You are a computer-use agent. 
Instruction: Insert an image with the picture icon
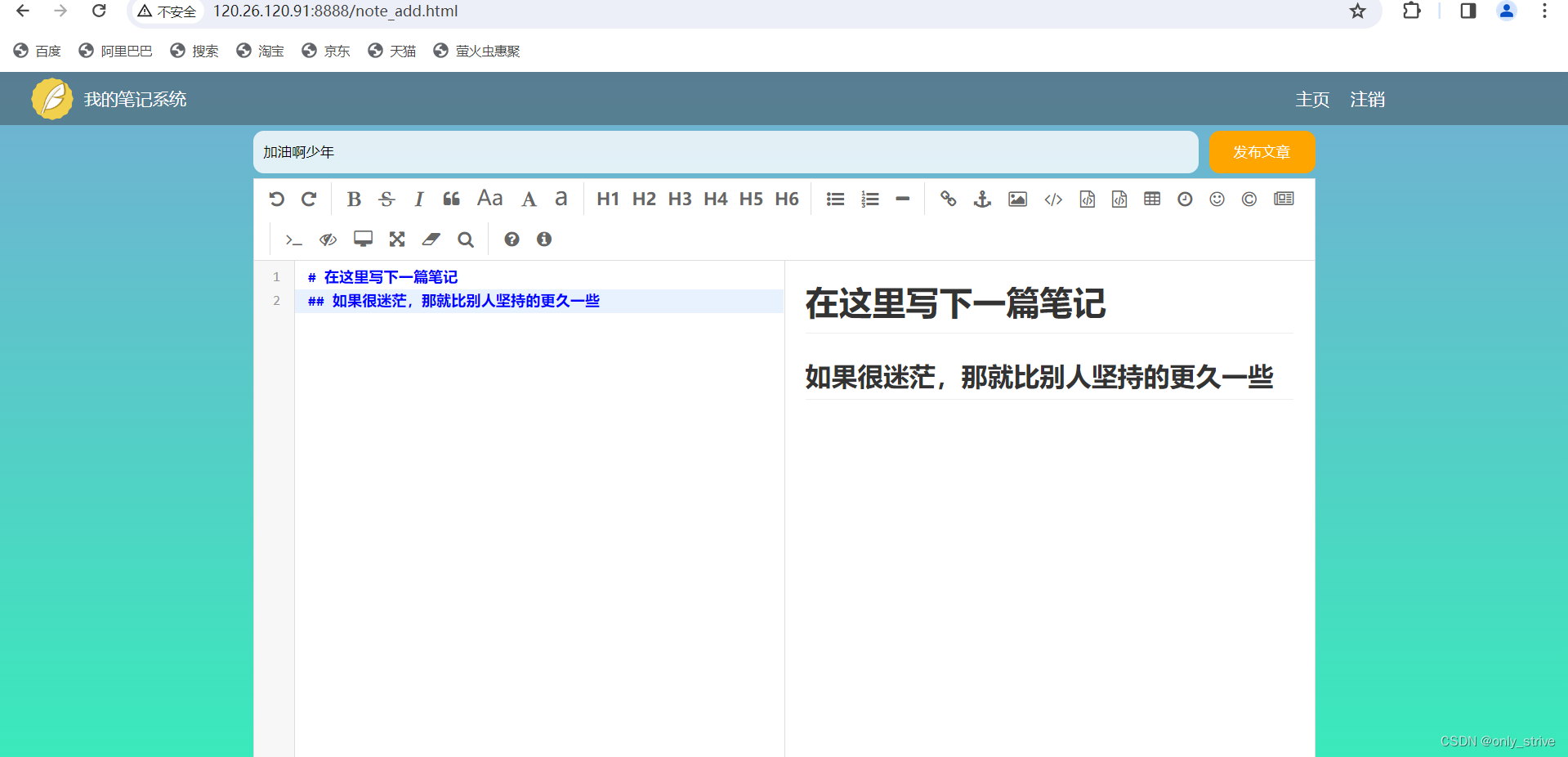(1017, 199)
